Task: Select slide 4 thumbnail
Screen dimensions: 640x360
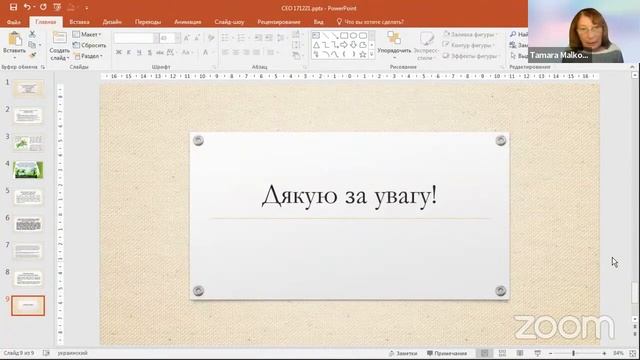Action: pos(28,170)
